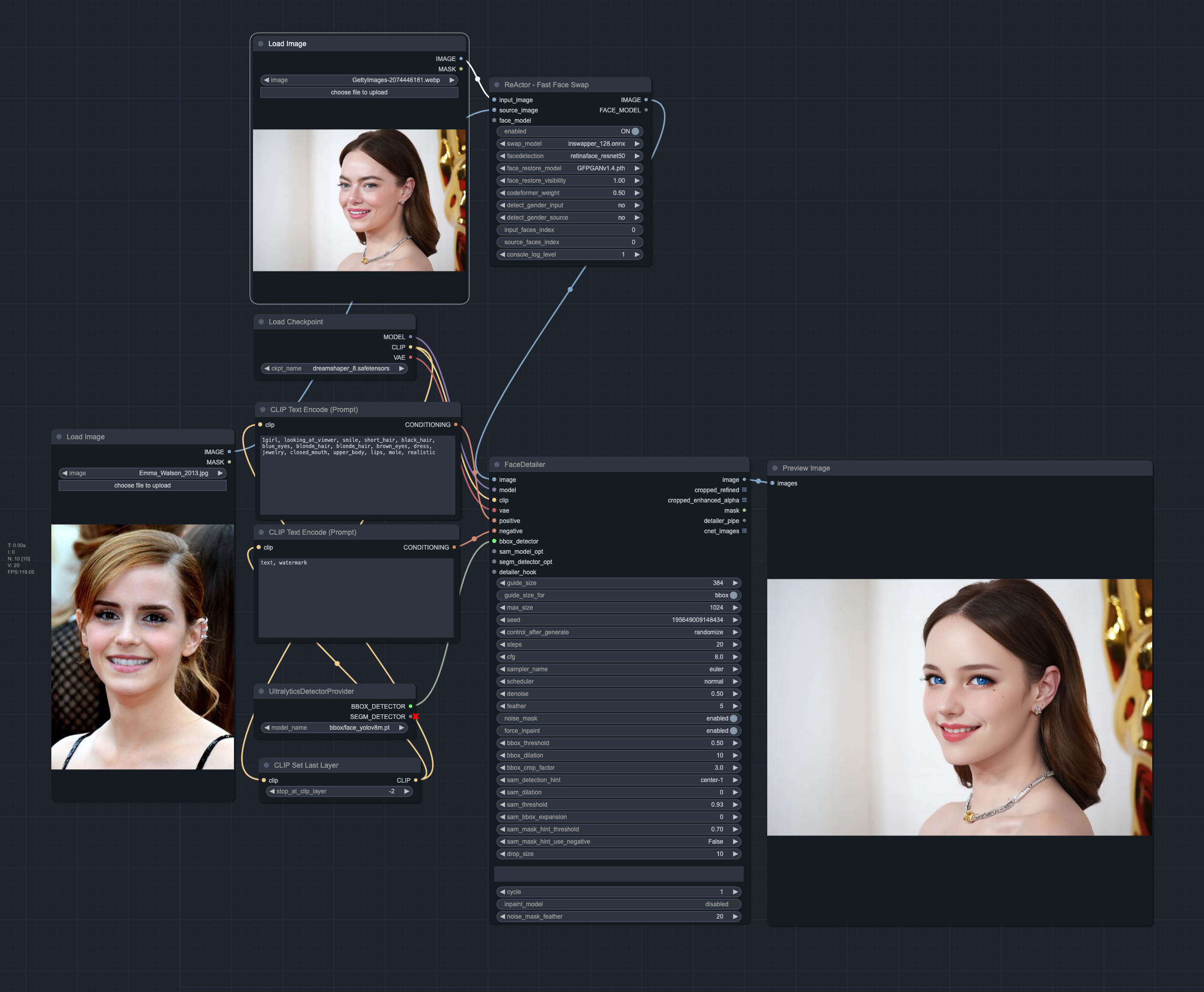Viewport: 1204px width, 992px height.
Task: Increase the denoise value with right arrow
Action: pyautogui.click(x=735, y=694)
